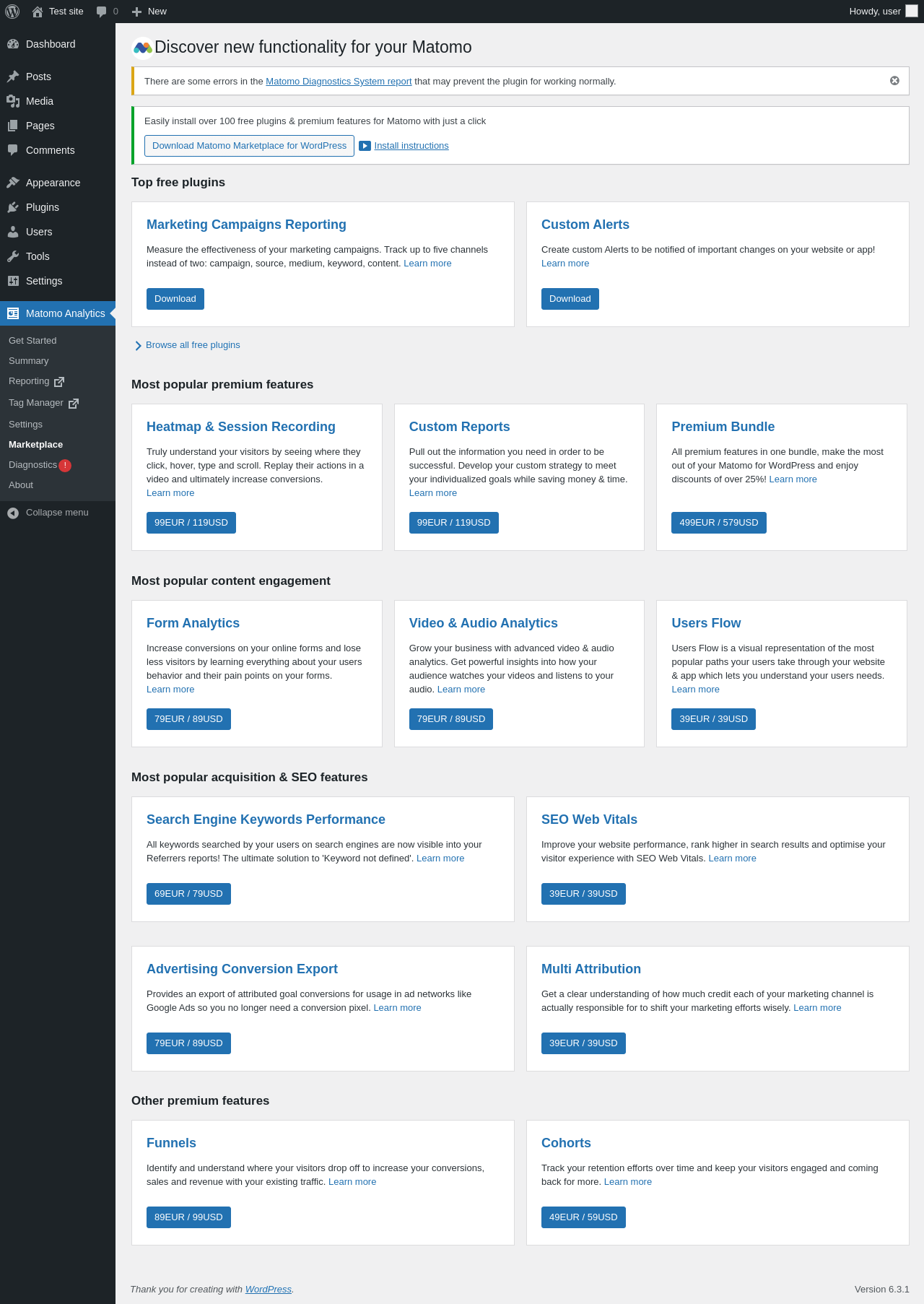Viewport: 924px width, 1304px height.
Task: Expand Browse all free plugins chevron
Action: [138, 346]
